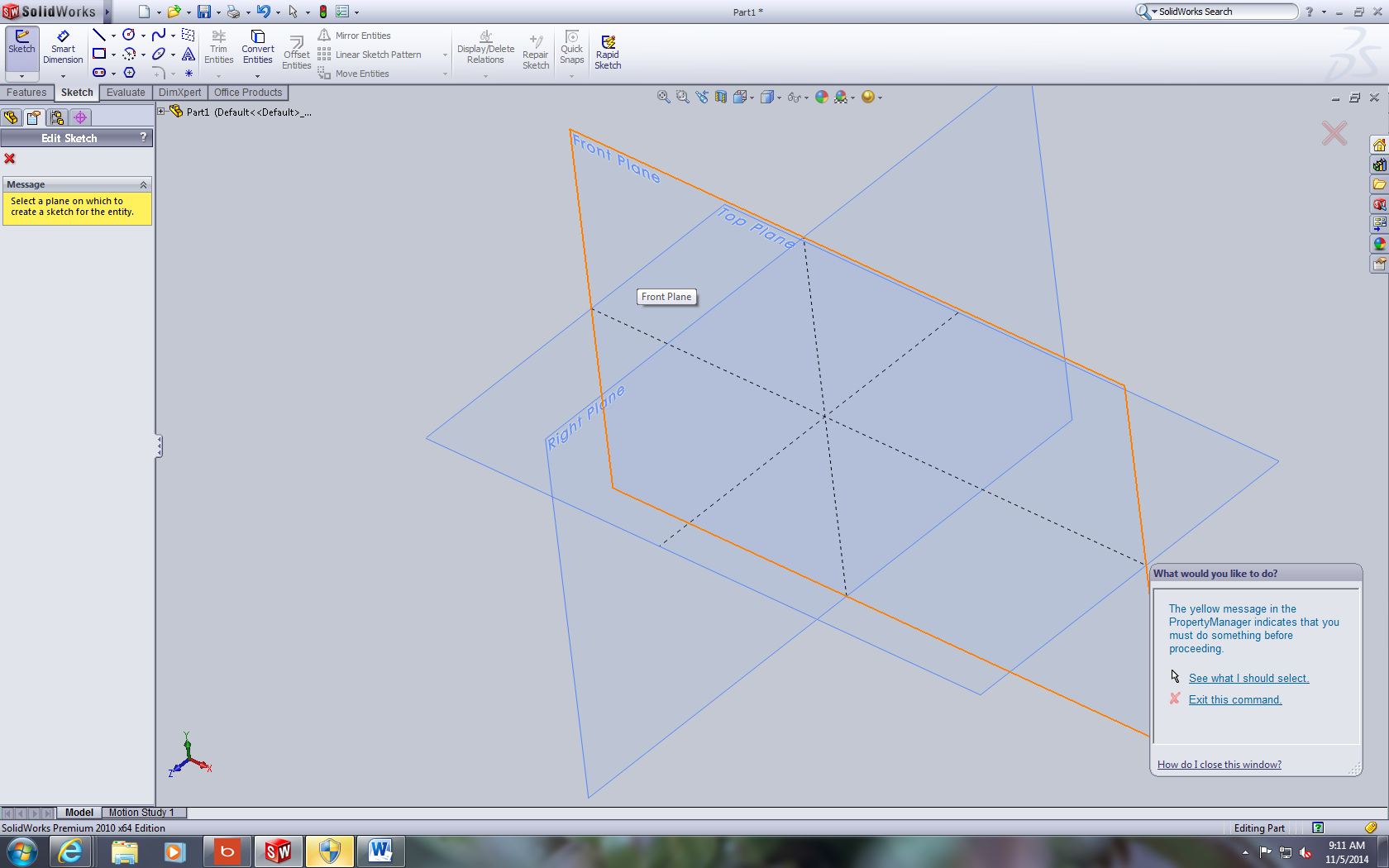
Task: Select the Spline sketch tool
Action: pos(159,35)
